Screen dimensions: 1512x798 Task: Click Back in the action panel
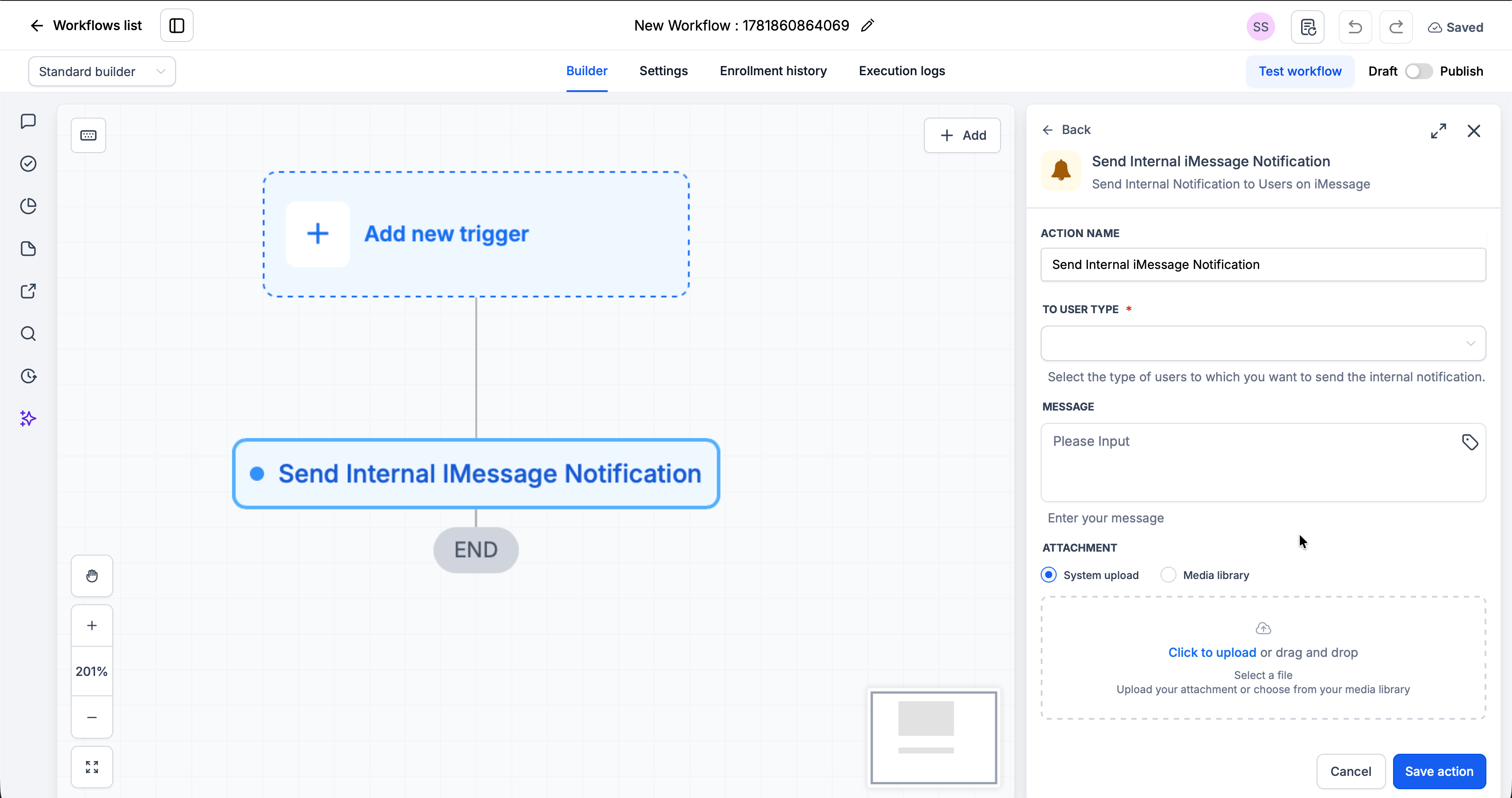[1066, 129]
